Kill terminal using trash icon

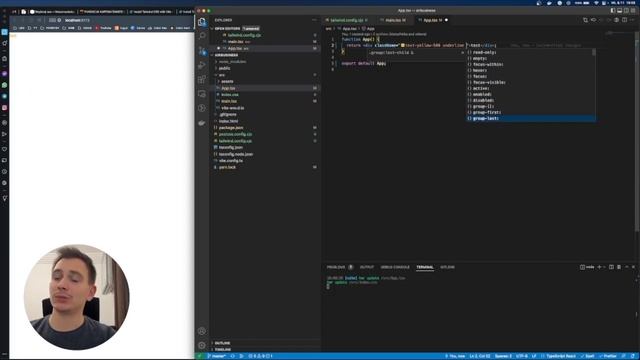(619, 267)
